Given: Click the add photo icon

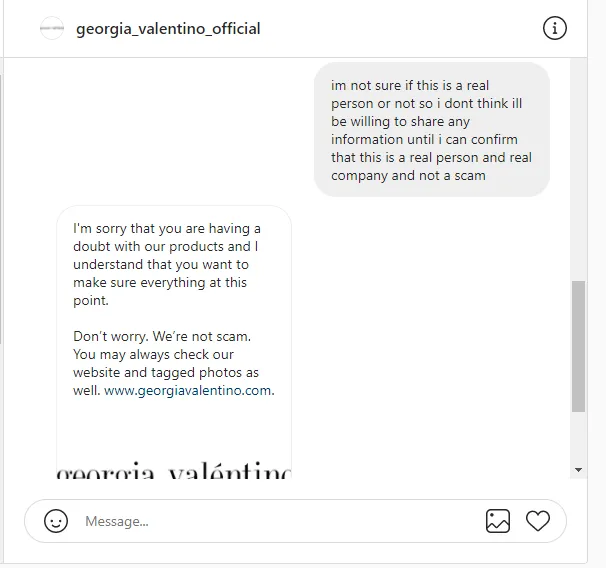Looking at the screenshot, I should tap(497, 521).
